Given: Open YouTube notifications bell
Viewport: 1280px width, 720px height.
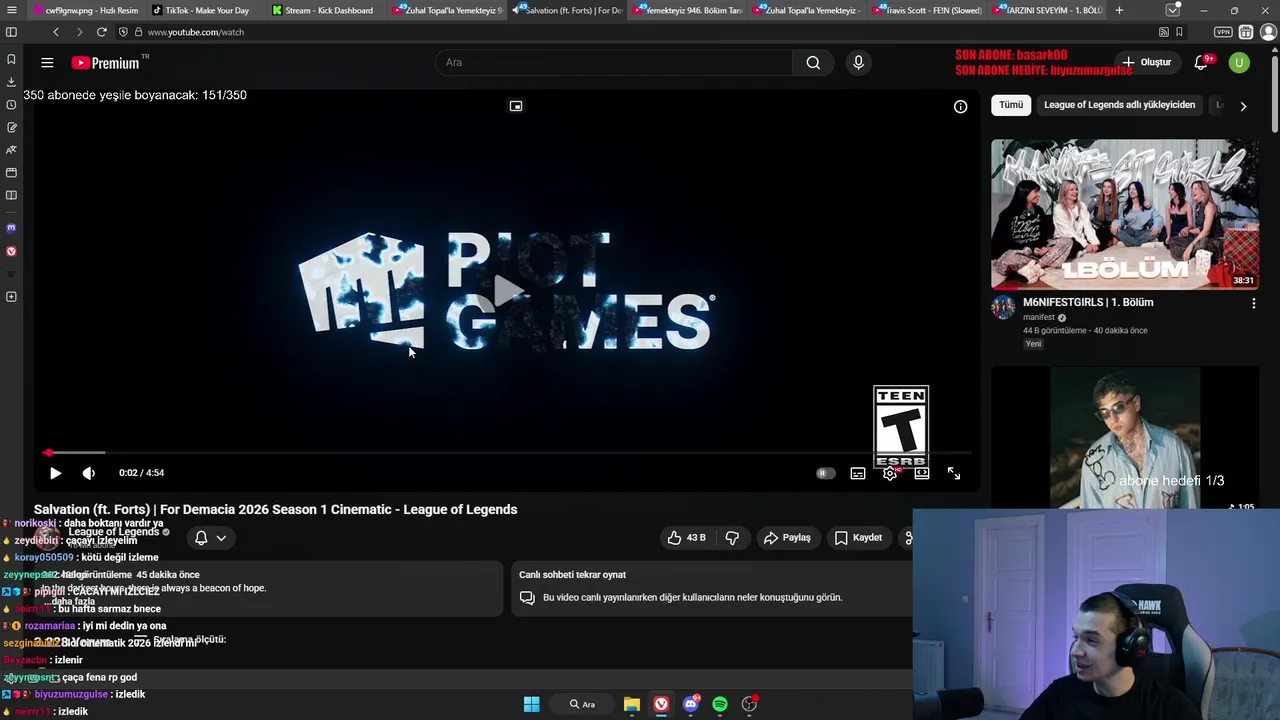Looking at the screenshot, I should coord(1201,63).
